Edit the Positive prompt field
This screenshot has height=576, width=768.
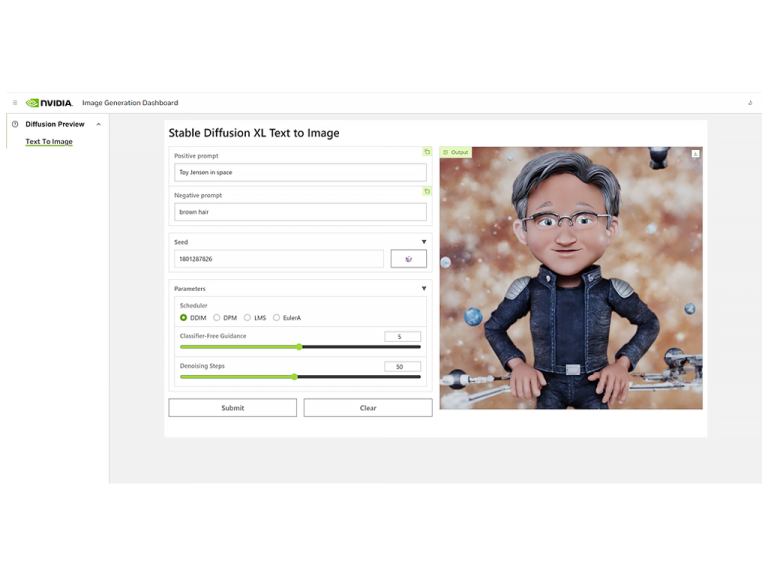coord(300,172)
